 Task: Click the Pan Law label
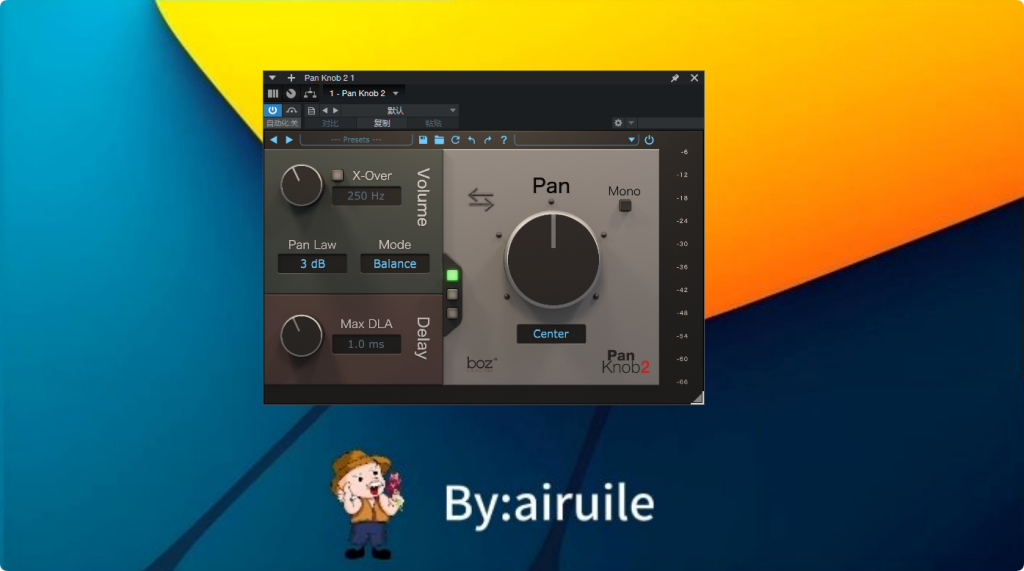click(x=312, y=245)
